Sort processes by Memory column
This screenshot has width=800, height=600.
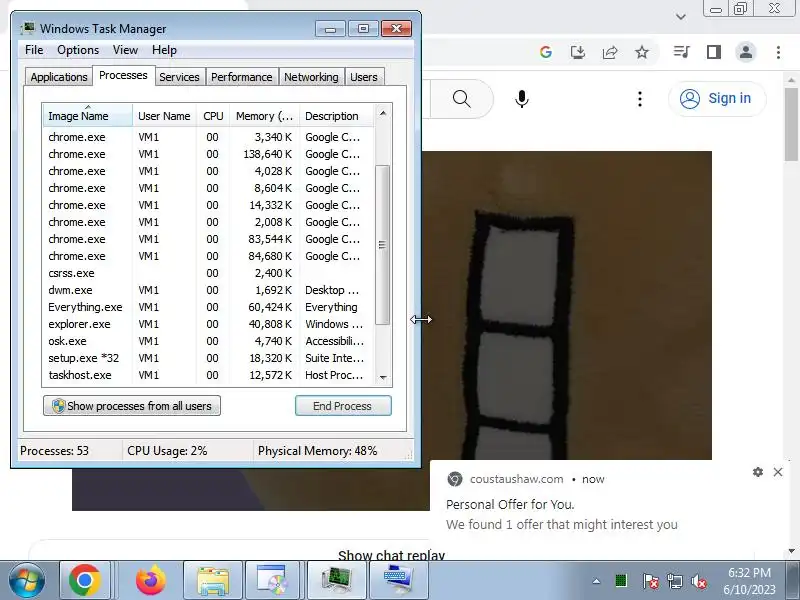coord(264,116)
